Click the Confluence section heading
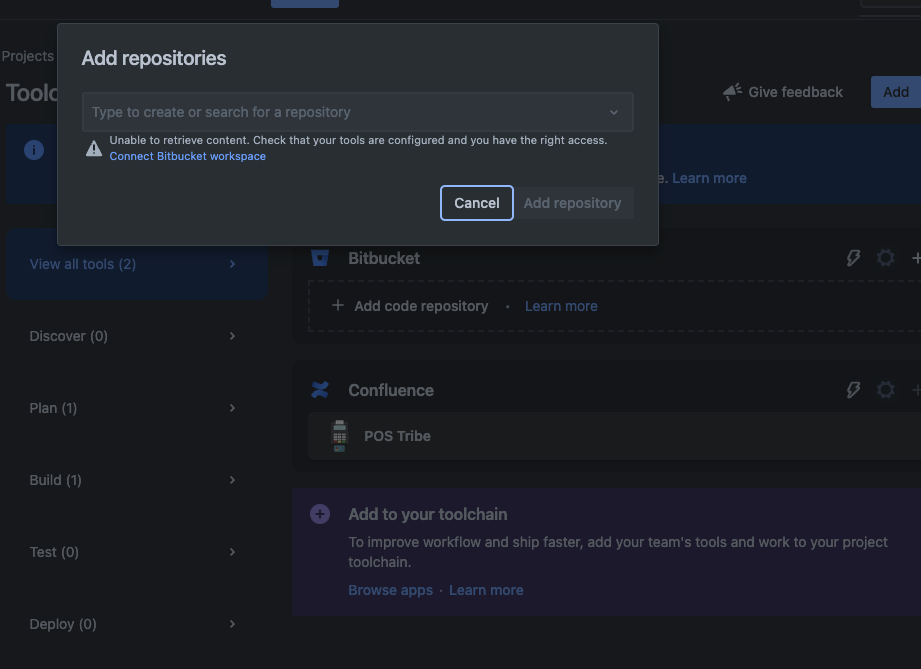The height and width of the screenshot is (669, 921). pyautogui.click(x=391, y=391)
